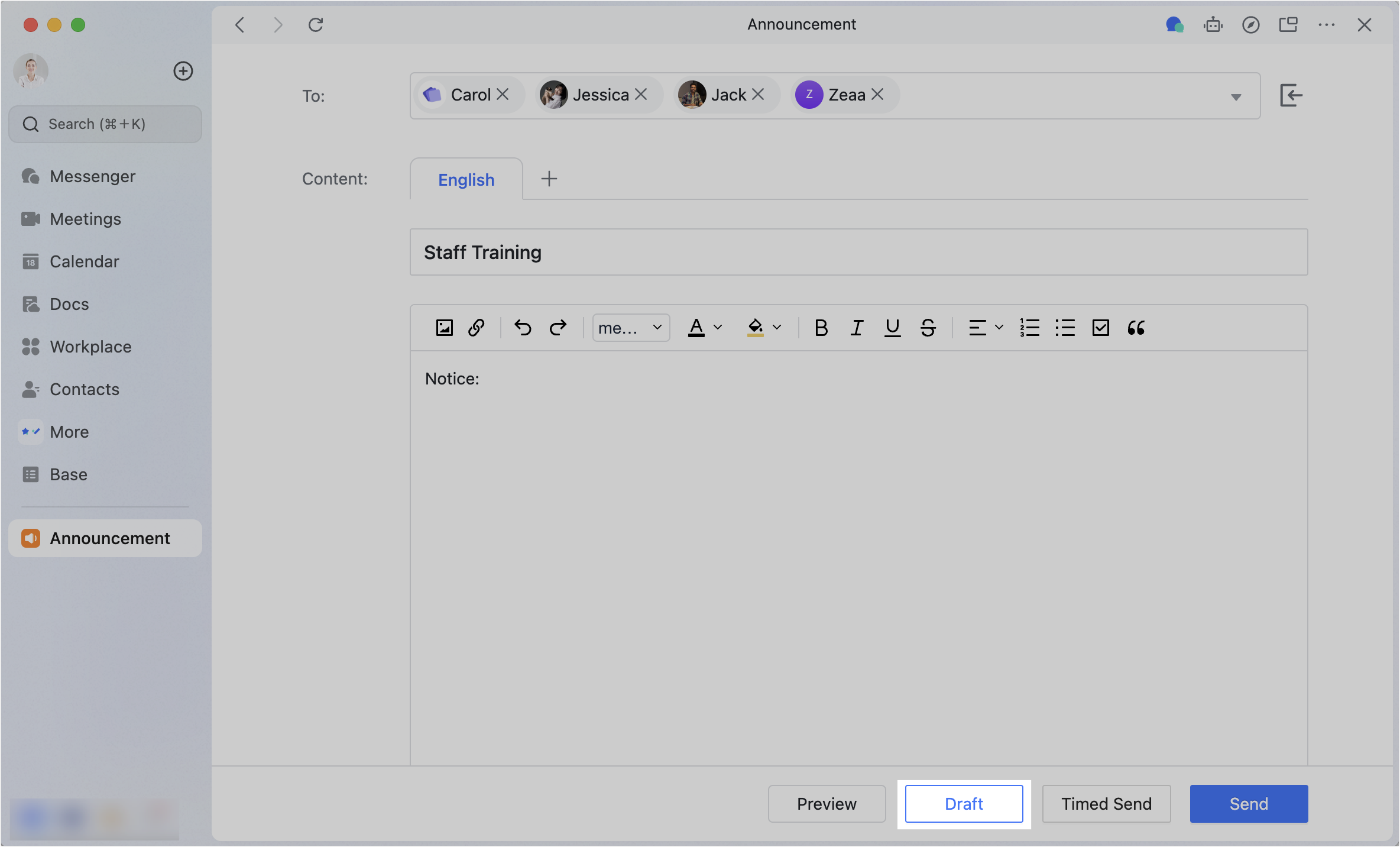Save the announcement as Draft
The image size is (1400, 847).
click(x=964, y=804)
